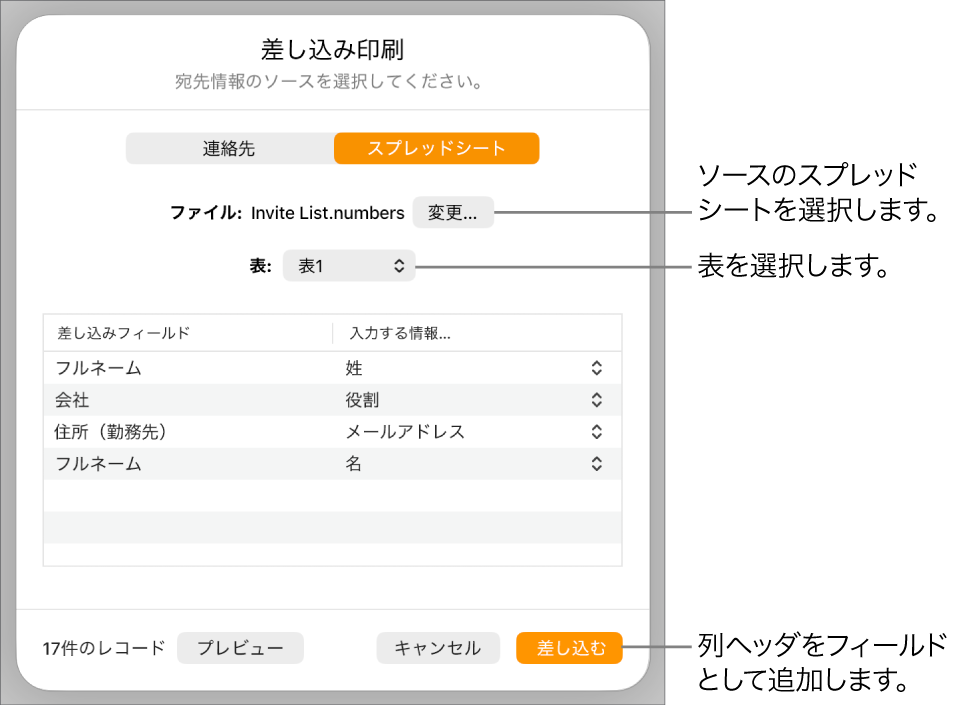This screenshot has width=958, height=705.
Task: Switch to the 連絡先 source tab
Action: [x=229, y=148]
